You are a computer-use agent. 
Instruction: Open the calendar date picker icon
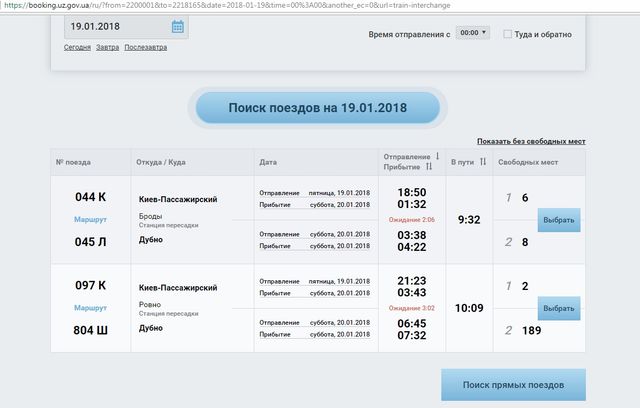click(x=177, y=27)
